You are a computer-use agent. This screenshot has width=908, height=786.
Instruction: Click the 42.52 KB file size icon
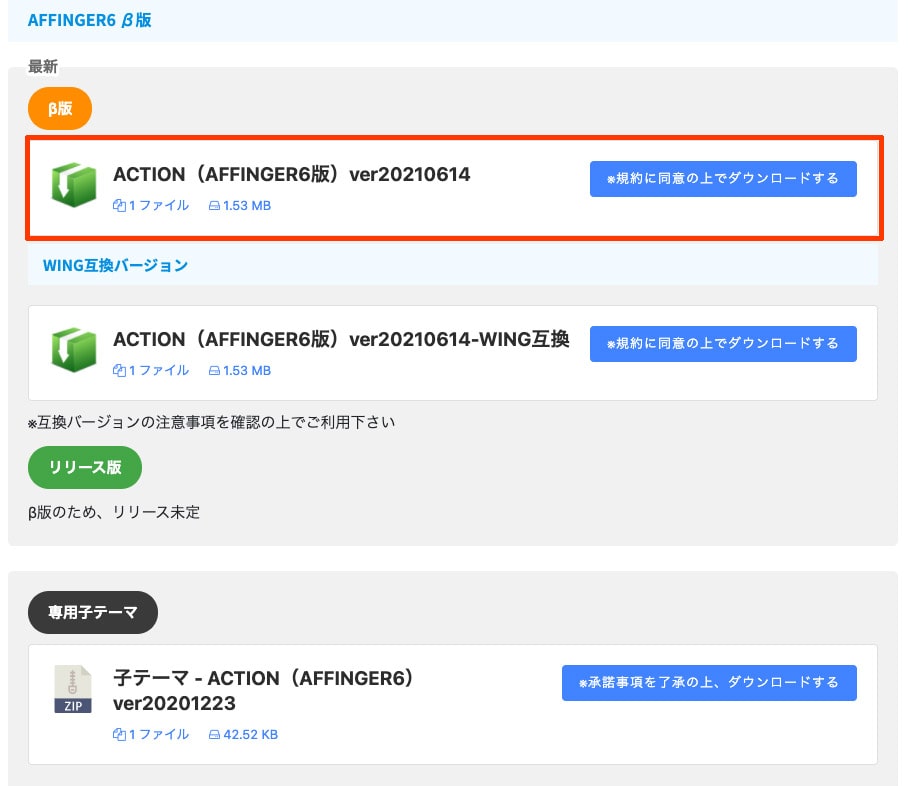214,735
